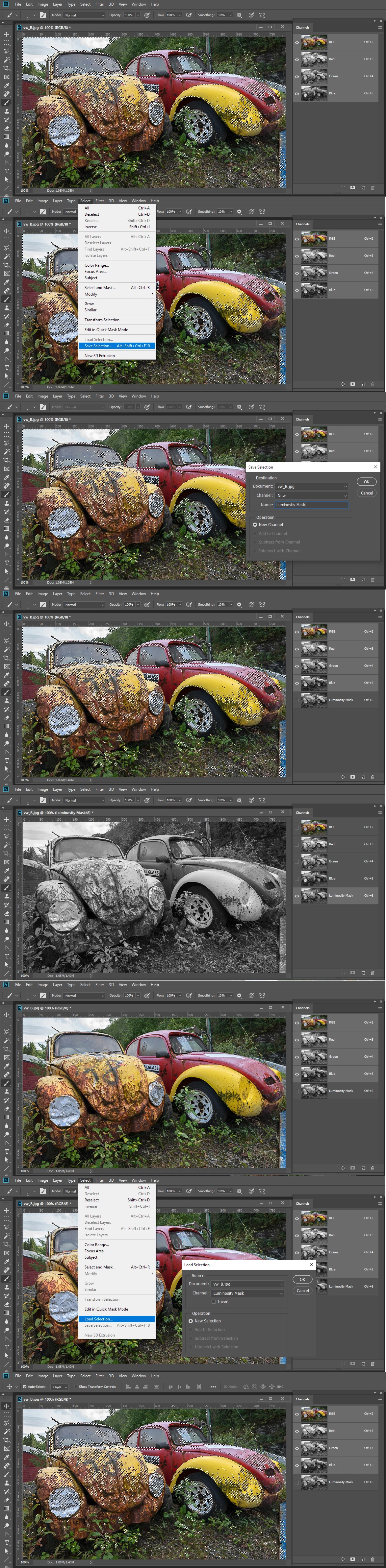Open Channel dropdown showing Luminosity Mask in Load Selection

click(x=246, y=1293)
